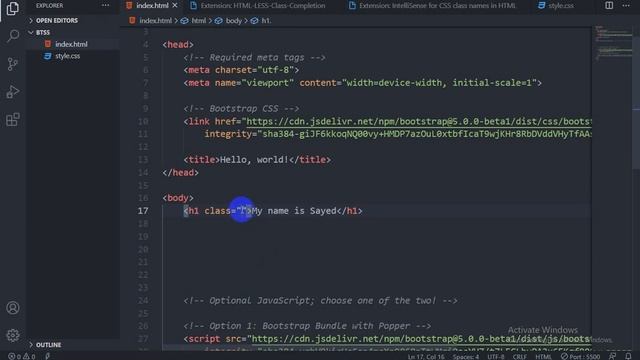The image size is (640, 360).
Task: Click the feedback icon in status bar
Action: [x=612, y=356]
